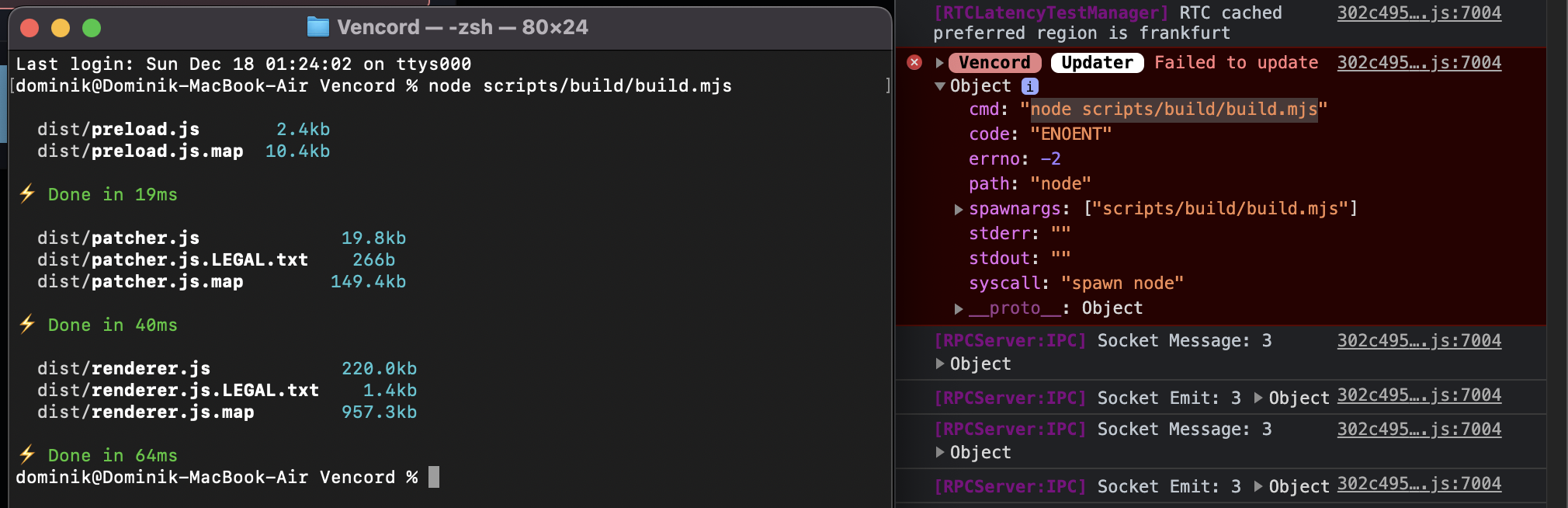Click 'preferred region is frankfurt' text
The height and width of the screenshot is (508, 1568).
(1082, 33)
